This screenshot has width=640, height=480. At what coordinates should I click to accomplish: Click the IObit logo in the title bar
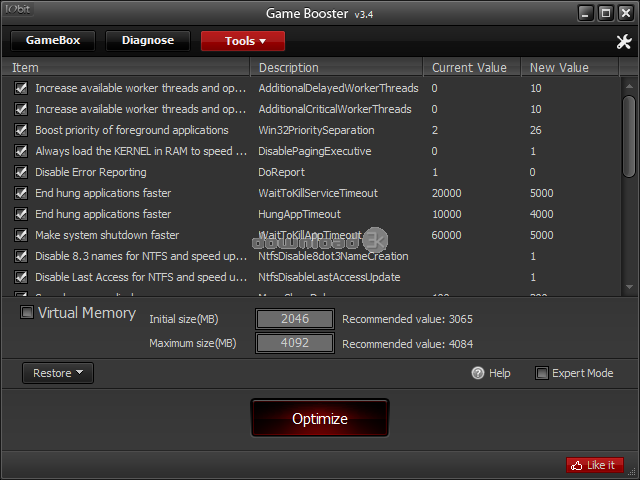18,9
